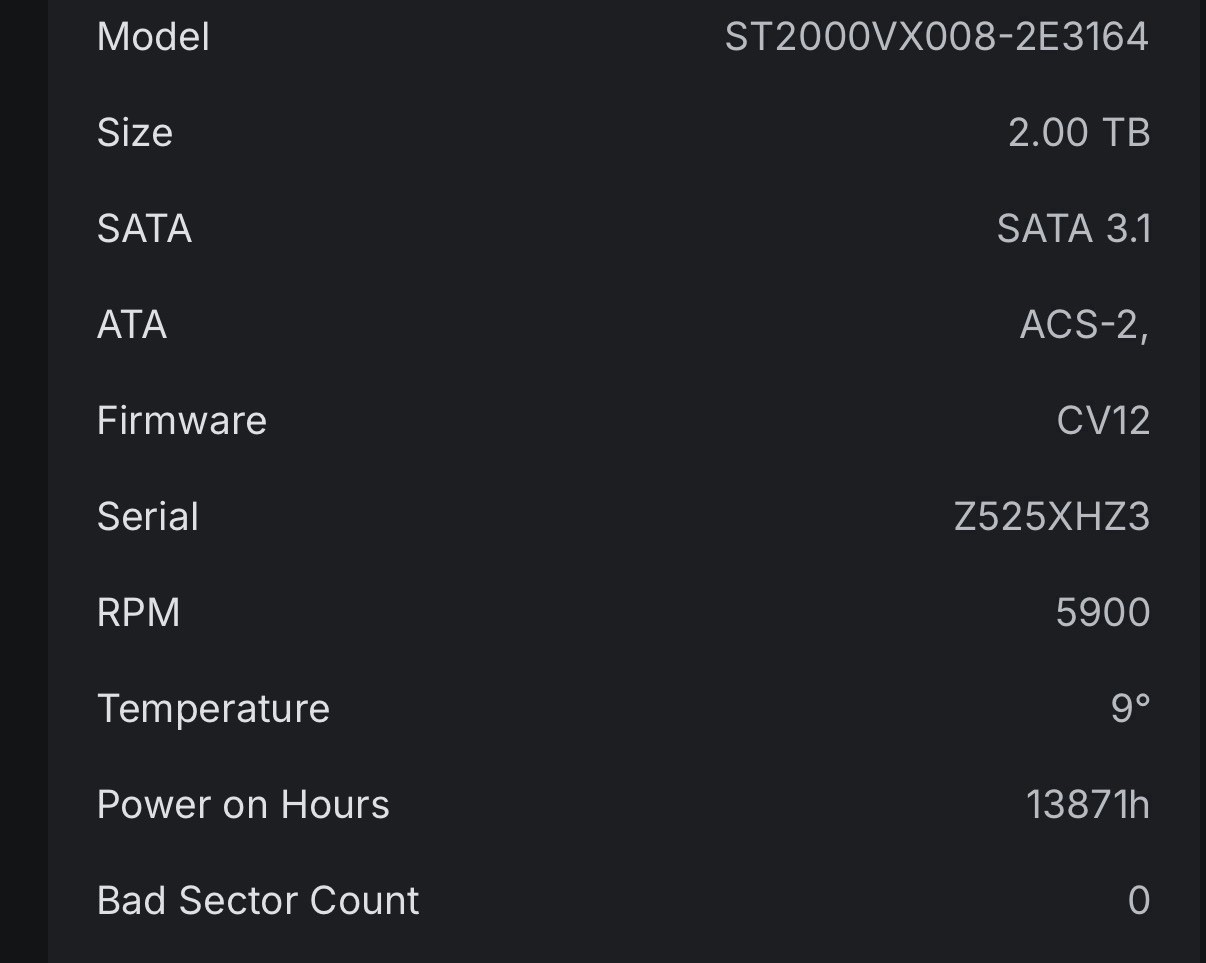Click the Size label
The height and width of the screenshot is (963, 1206).
click(135, 133)
